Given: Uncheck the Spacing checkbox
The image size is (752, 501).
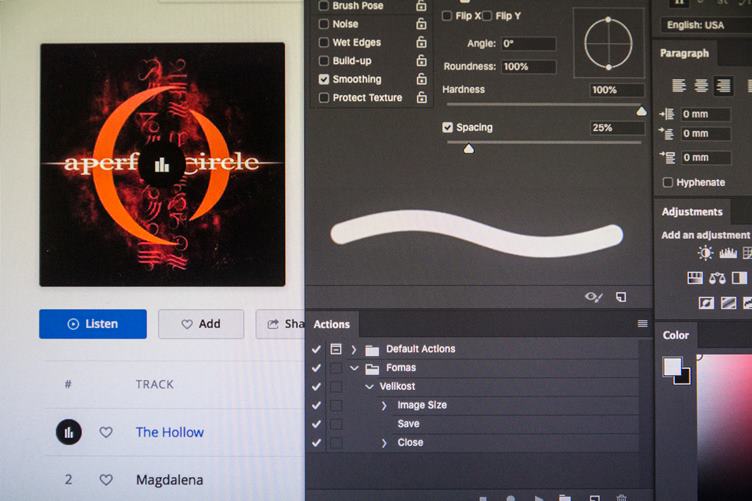Looking at the screenshot, I should pyautogui.click(x=447, y=127).
